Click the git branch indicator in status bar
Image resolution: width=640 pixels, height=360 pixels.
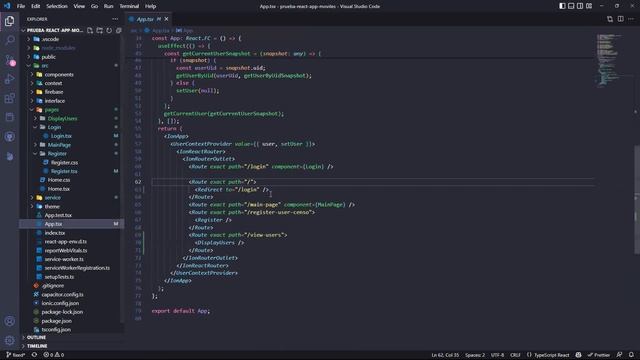pyautogui.click(x=16, y=355)
